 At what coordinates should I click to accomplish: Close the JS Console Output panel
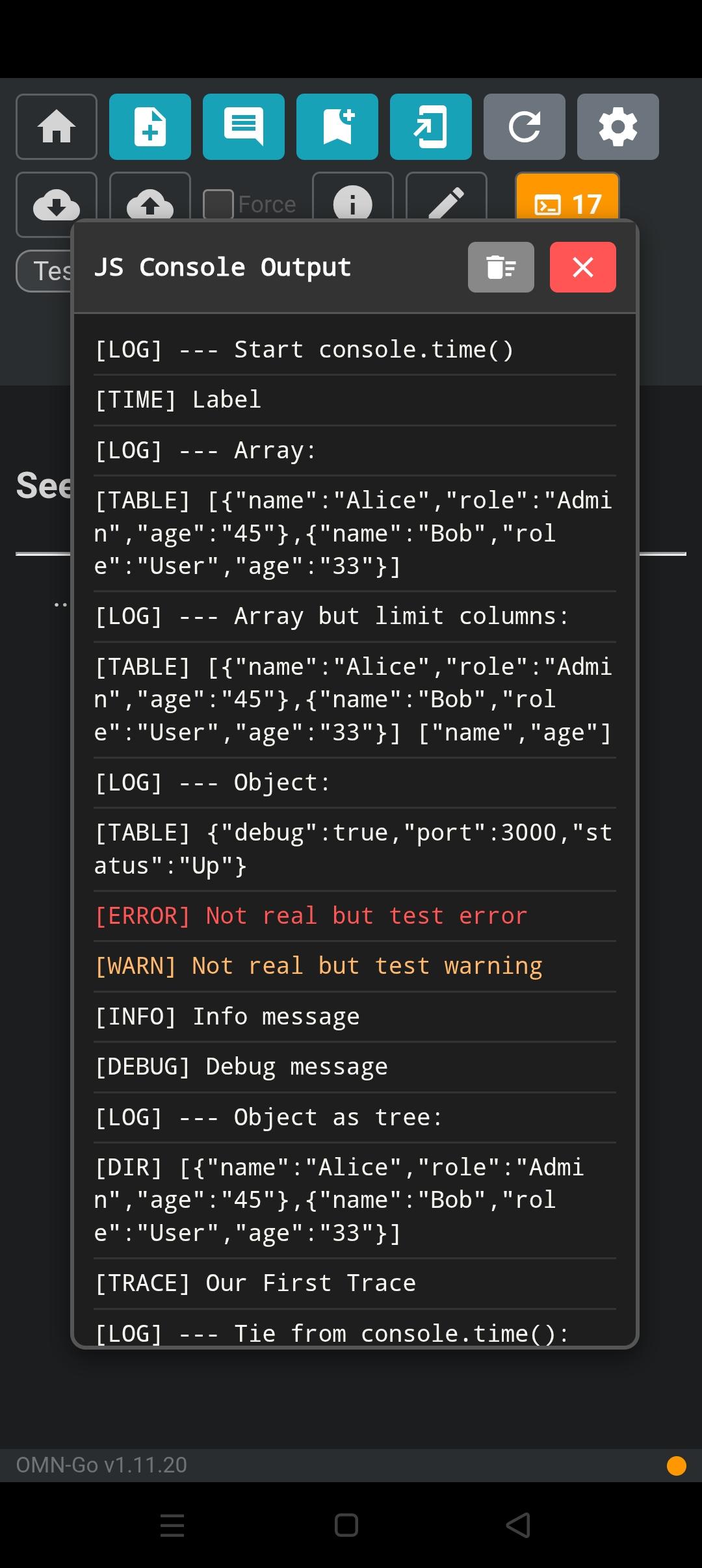(x=583, y=267)
